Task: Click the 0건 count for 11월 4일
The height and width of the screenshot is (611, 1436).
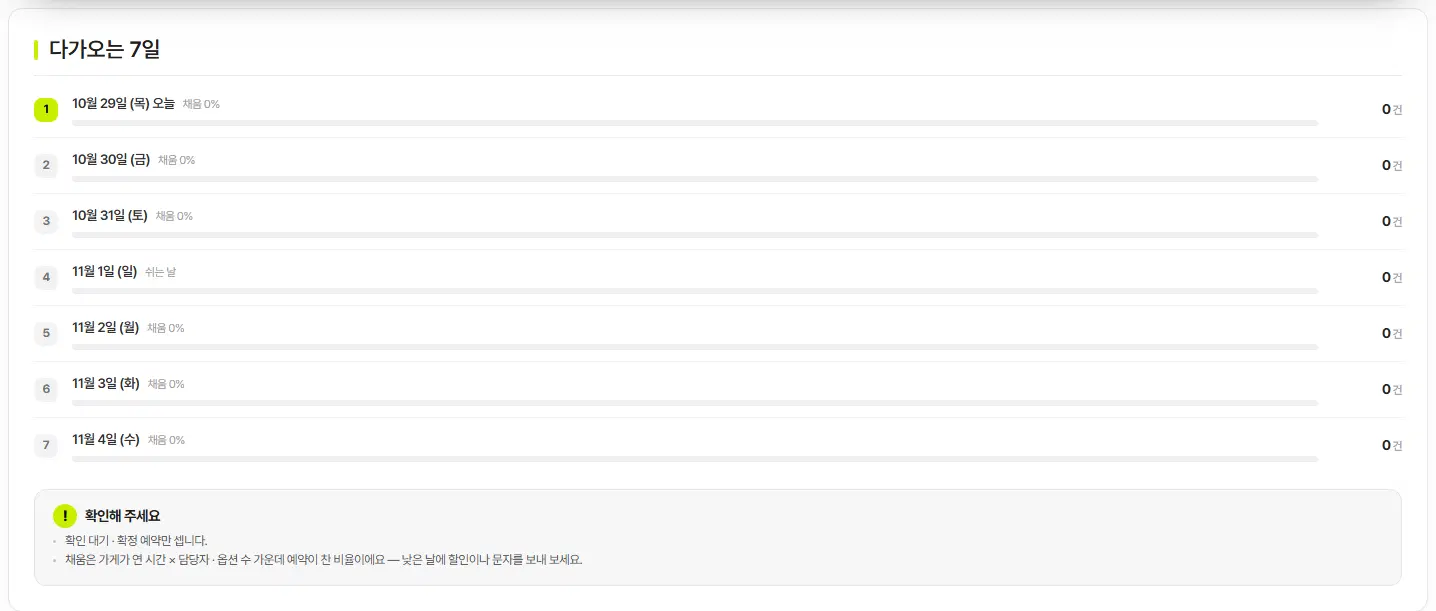Action: click(1392, 446)
